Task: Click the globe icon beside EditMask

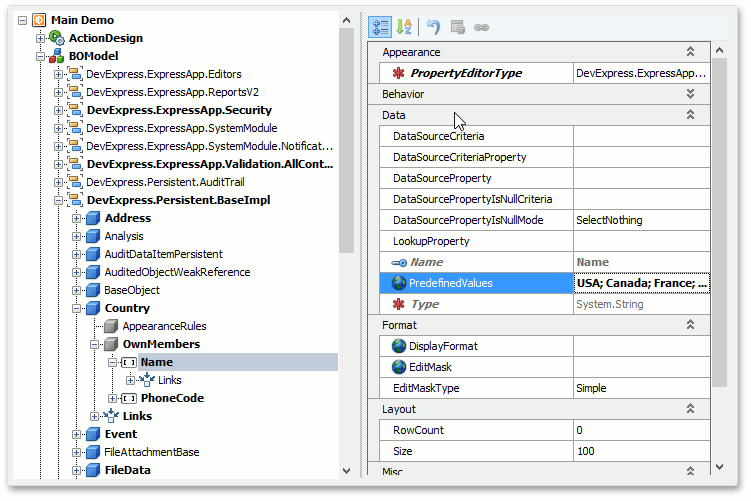Action: [398, 367]
